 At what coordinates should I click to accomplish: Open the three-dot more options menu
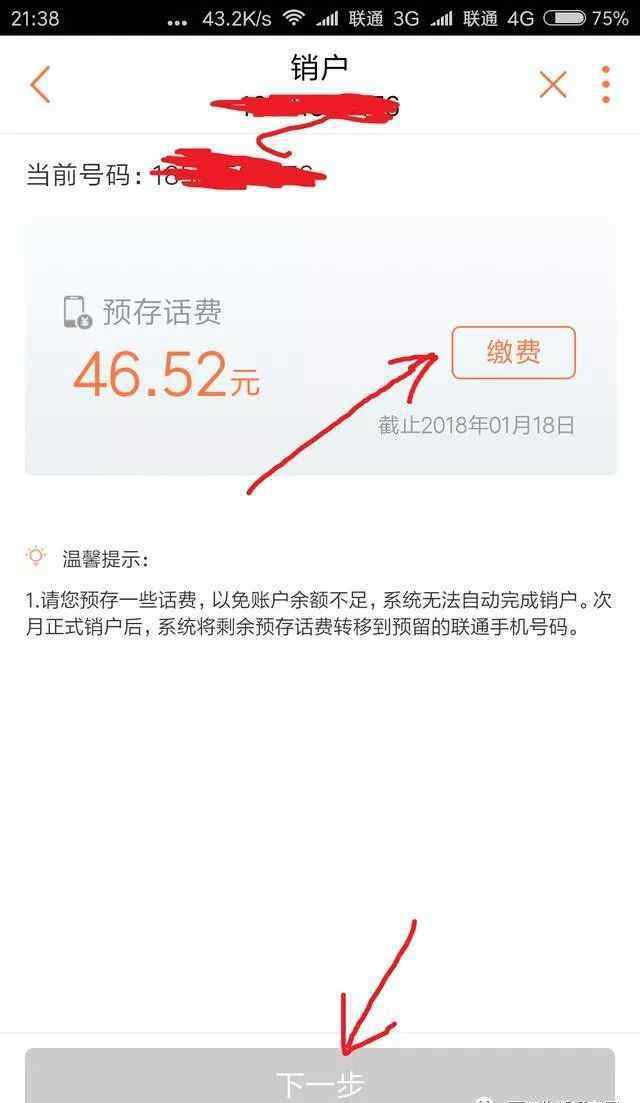click(606, 85)
